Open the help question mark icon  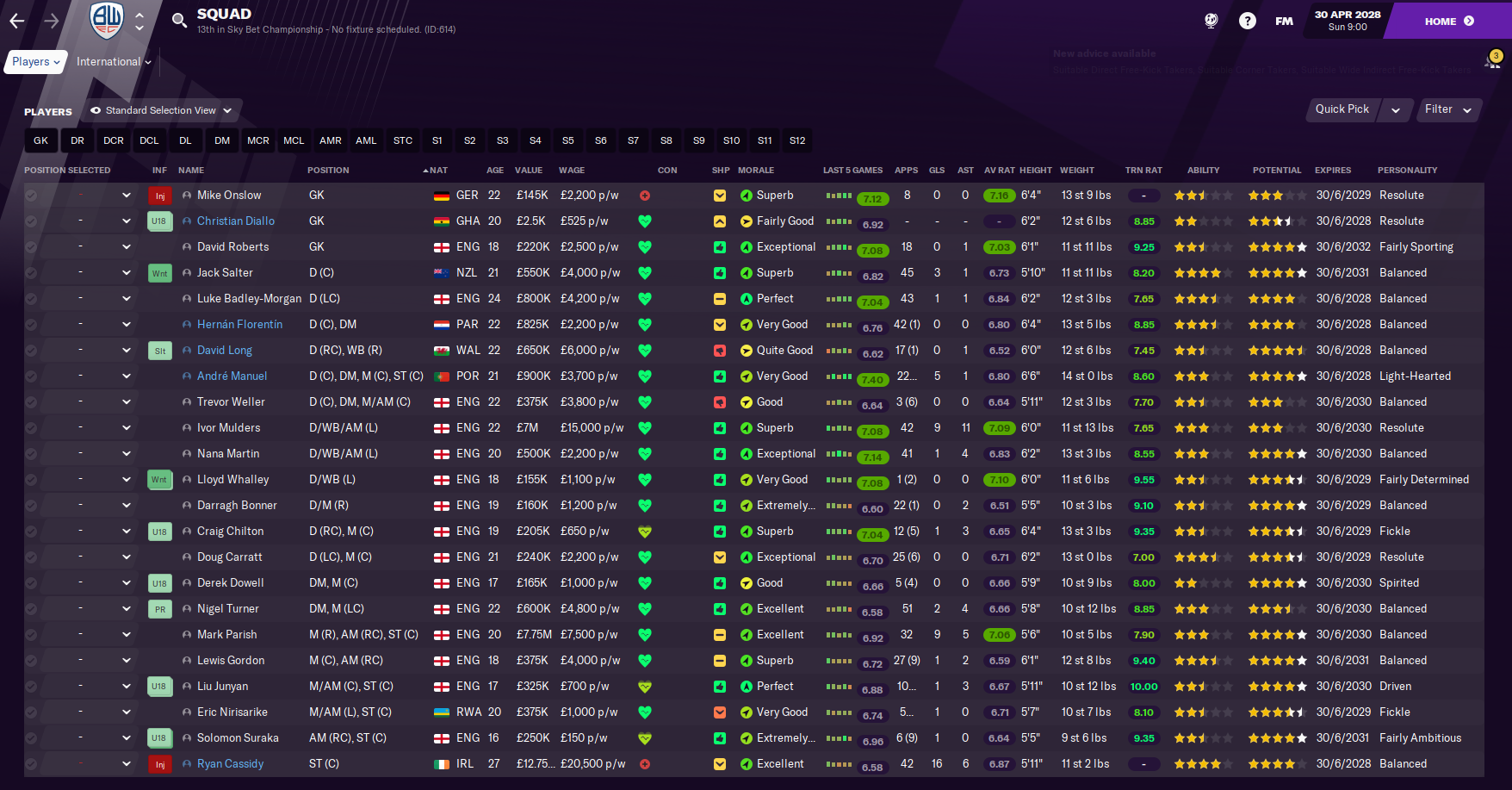(1247, 21)
